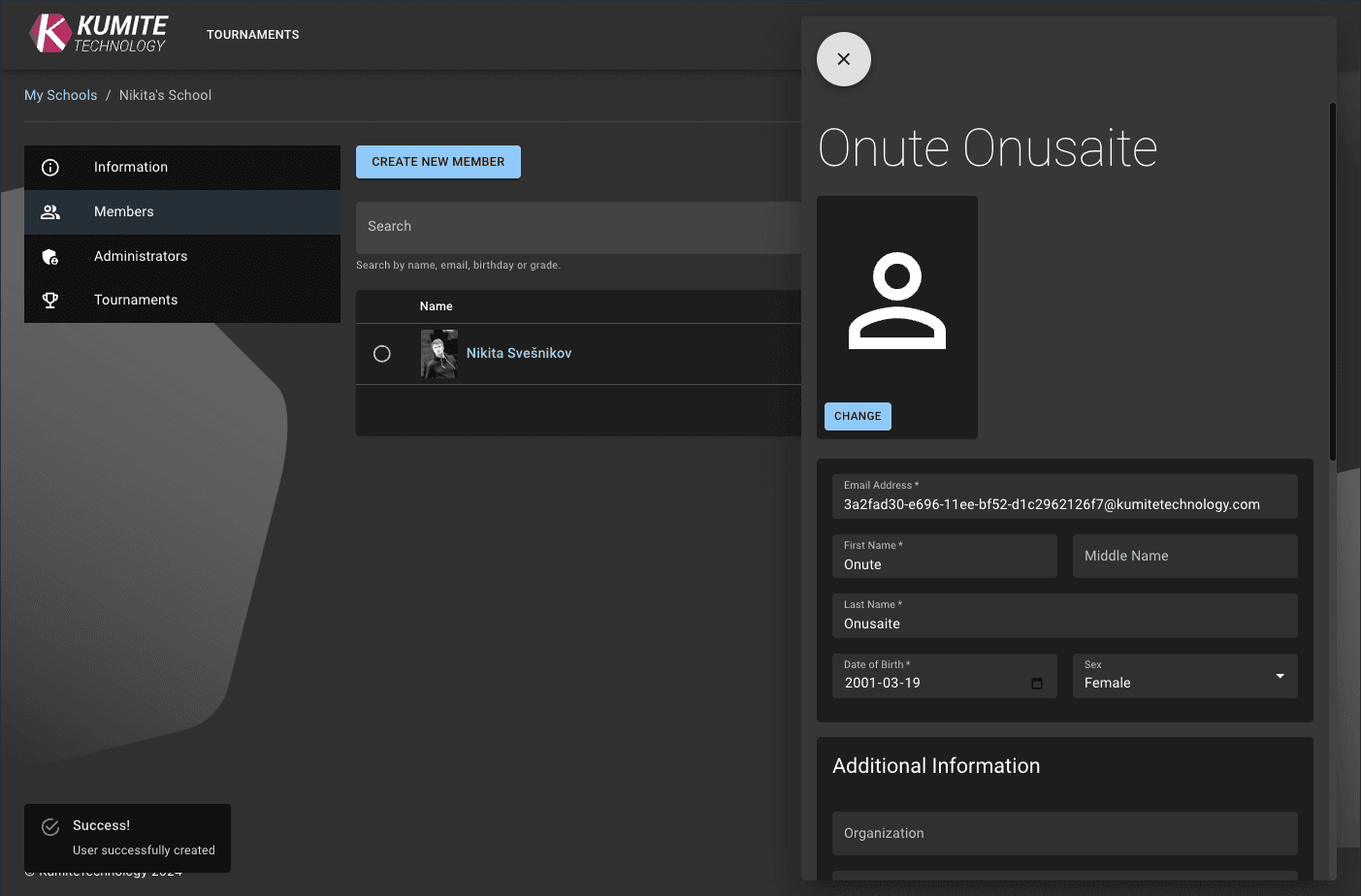The height and width of the screenshot is (896, 1361).
Task: Navigate to My Schools breadcrumb
Action: click(x=61, y=95)
